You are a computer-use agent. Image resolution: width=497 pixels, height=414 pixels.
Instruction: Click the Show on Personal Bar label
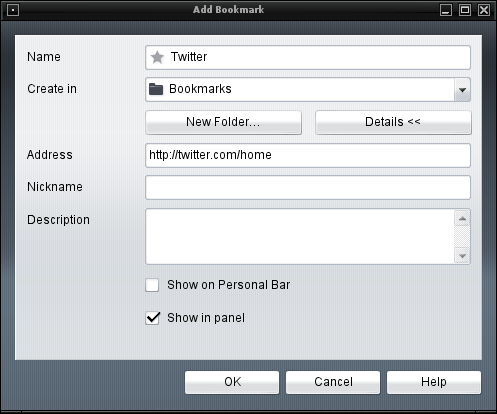click(x=229, y=285)
